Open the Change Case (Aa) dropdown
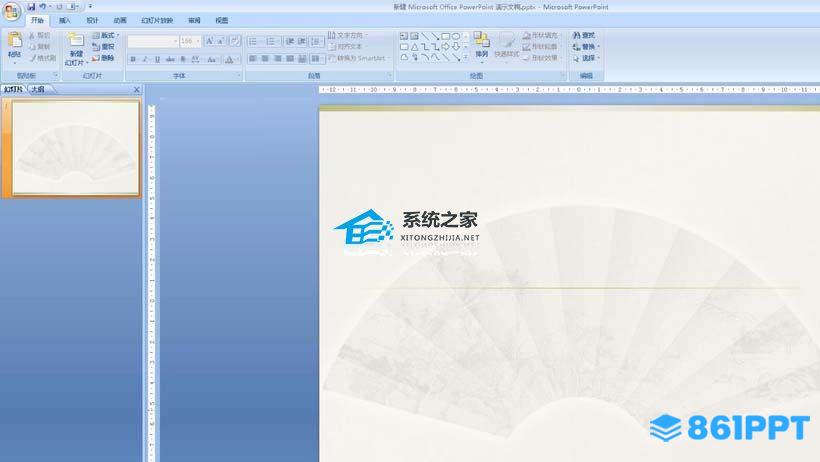 [x=212, y=59]
